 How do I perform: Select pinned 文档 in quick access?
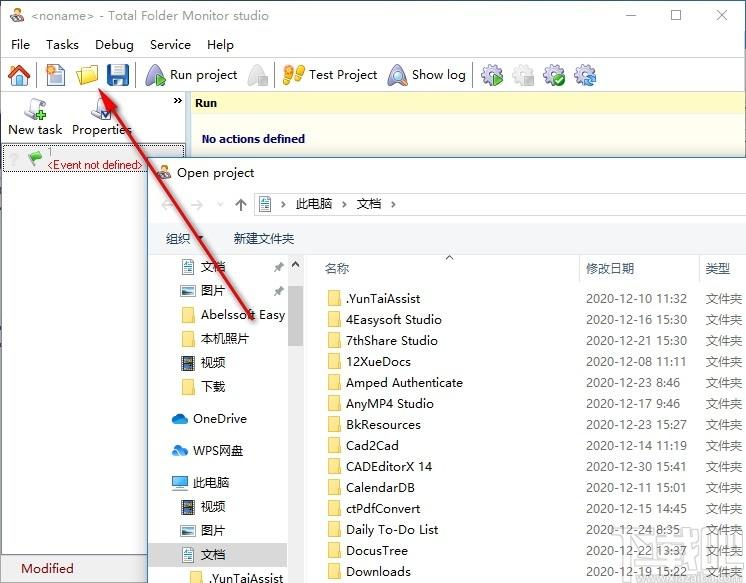(213, 267)
